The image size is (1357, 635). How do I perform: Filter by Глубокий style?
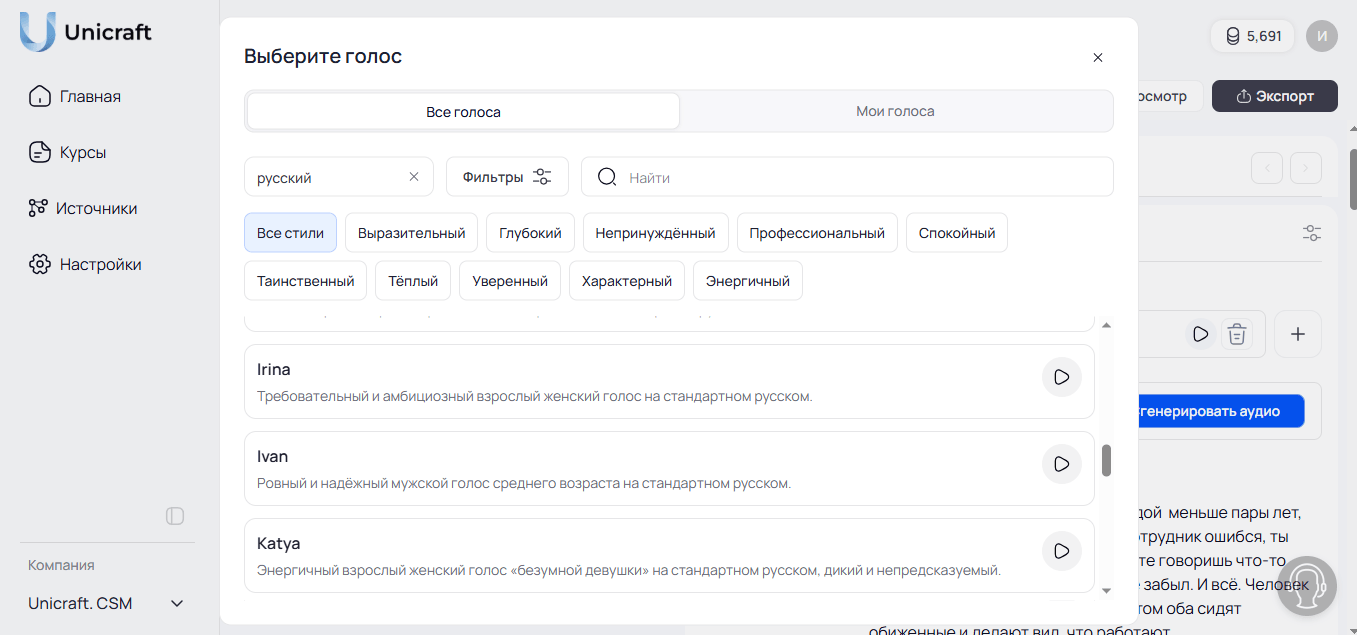click(x=530, y=233)
